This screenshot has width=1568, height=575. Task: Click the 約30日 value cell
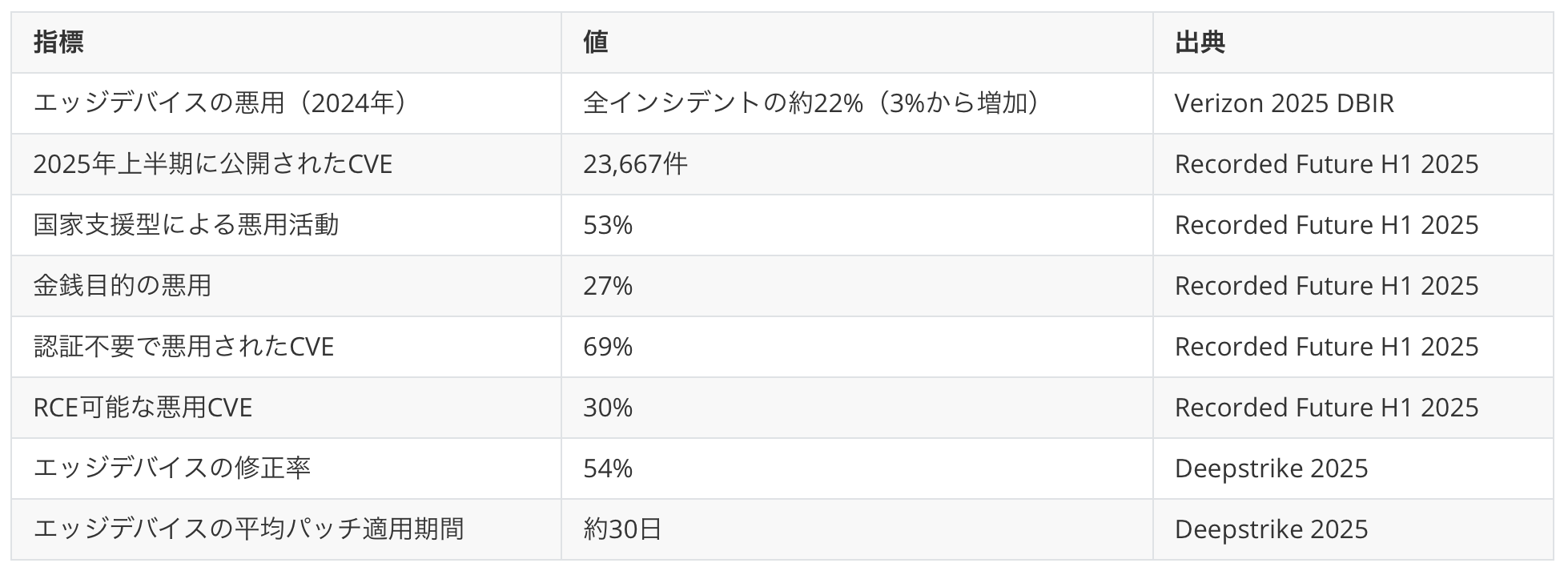coord(622,529)
